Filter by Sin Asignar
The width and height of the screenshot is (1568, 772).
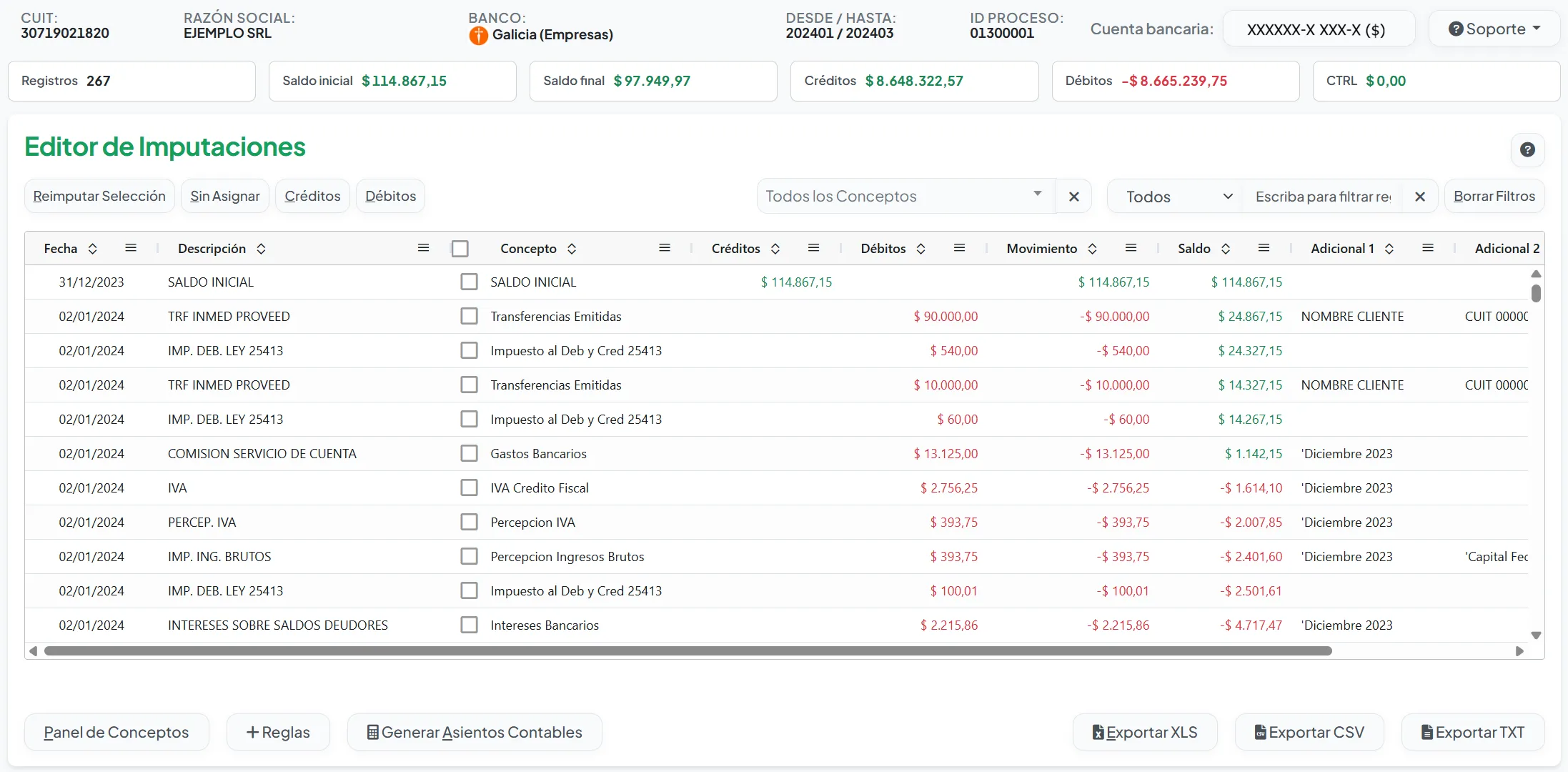tap(225, 197)
